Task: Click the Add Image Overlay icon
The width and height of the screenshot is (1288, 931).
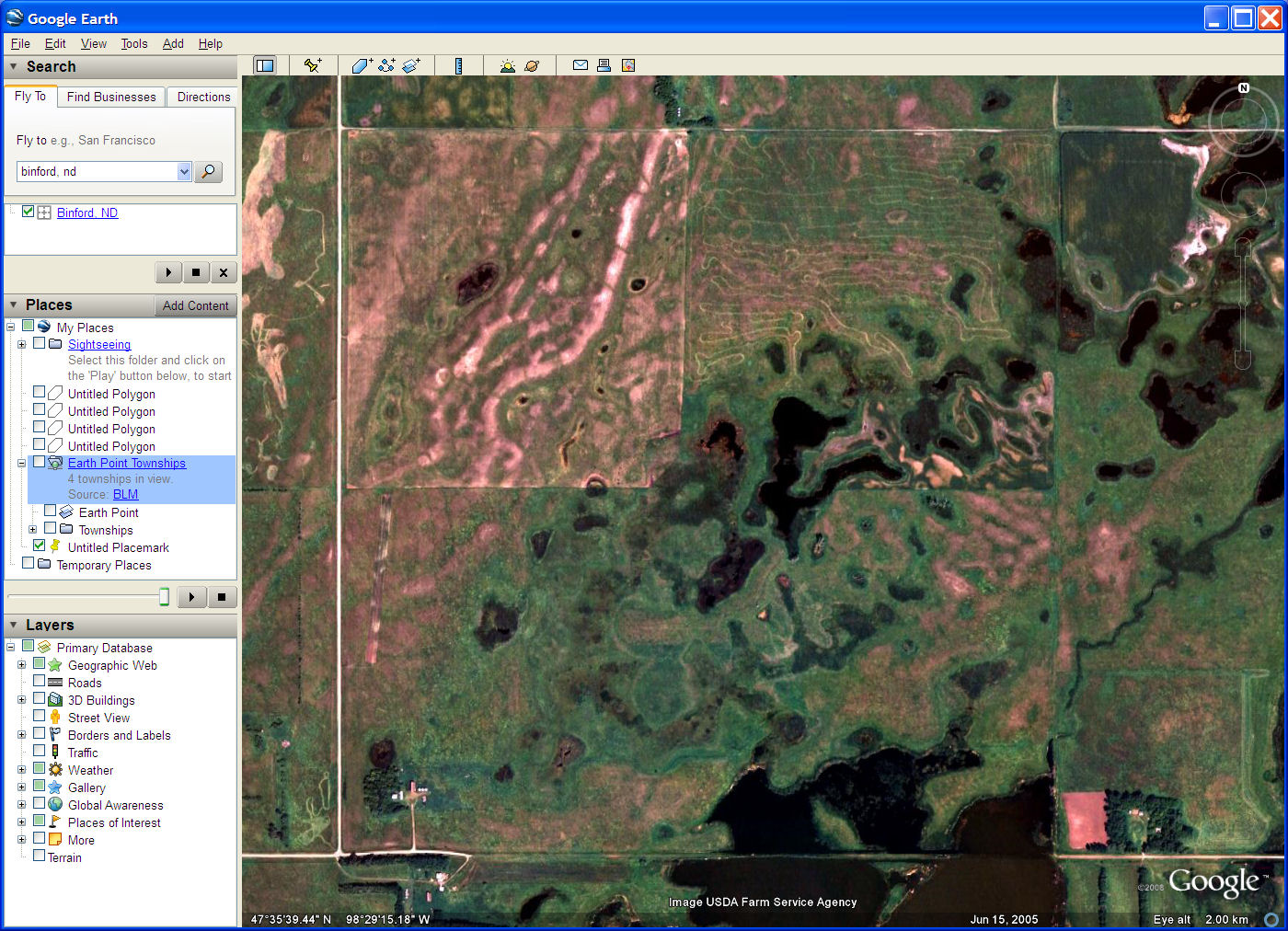Action: [411, 65]
